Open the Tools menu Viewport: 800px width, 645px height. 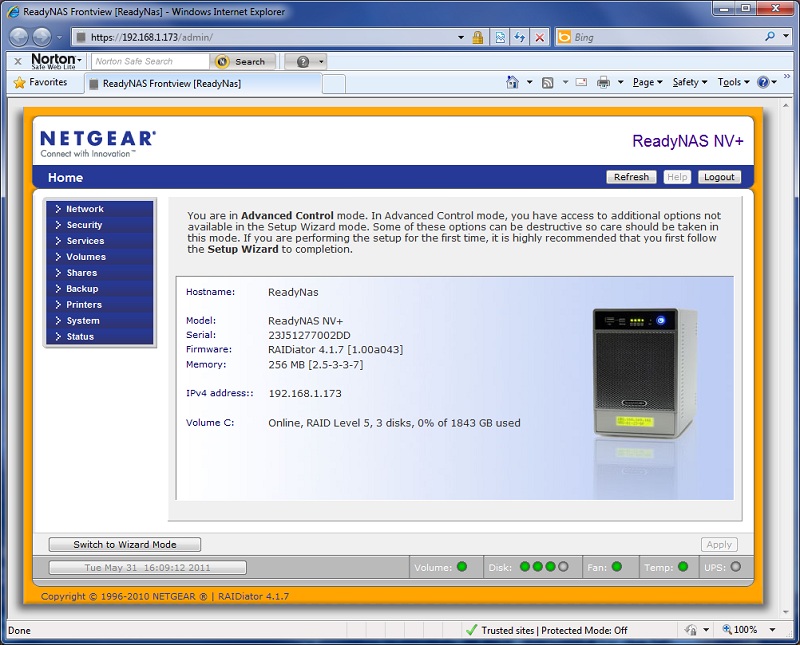pos(733,82)
